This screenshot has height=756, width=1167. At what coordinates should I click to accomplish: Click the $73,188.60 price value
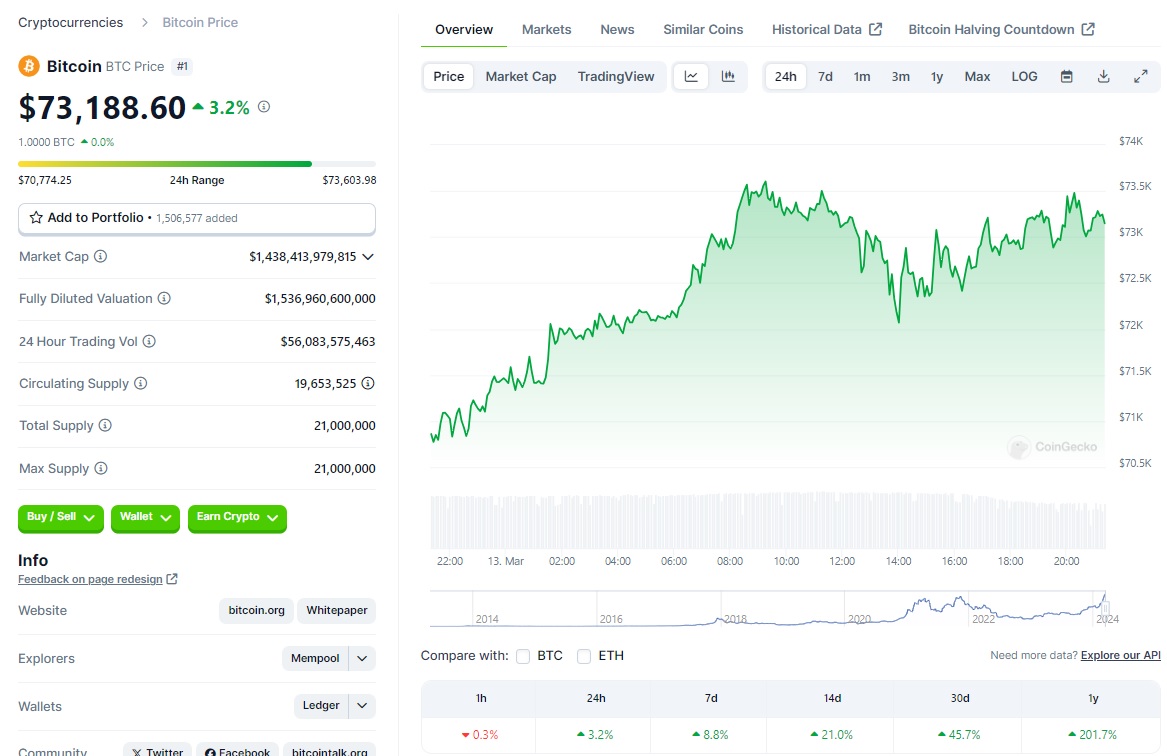[102, 108]
